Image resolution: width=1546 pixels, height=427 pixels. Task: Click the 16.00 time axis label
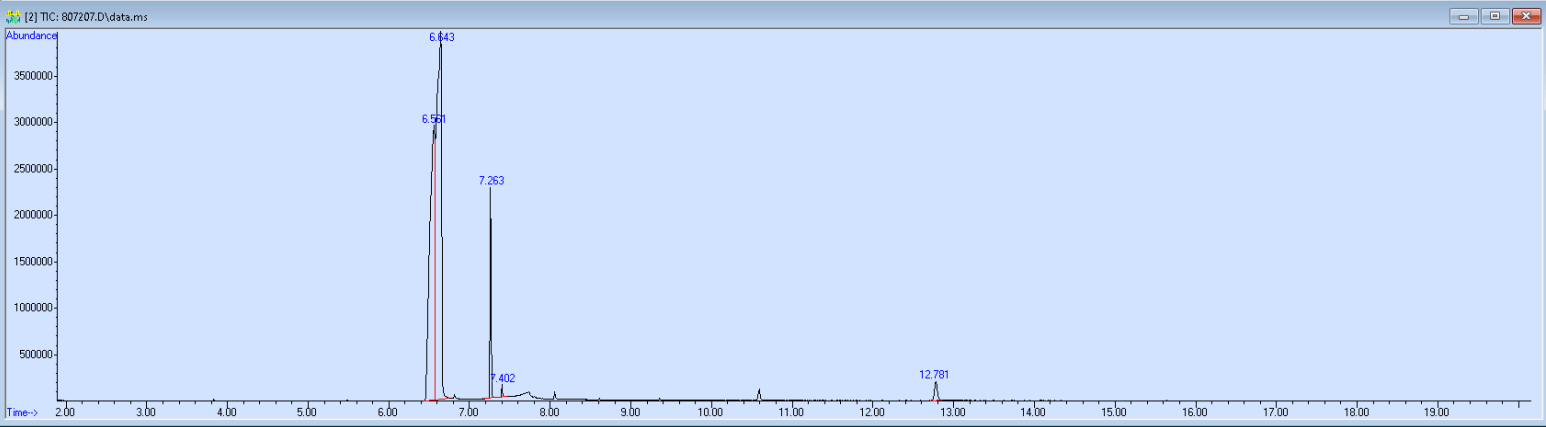pyautogui.click(x=1195, y=412)
